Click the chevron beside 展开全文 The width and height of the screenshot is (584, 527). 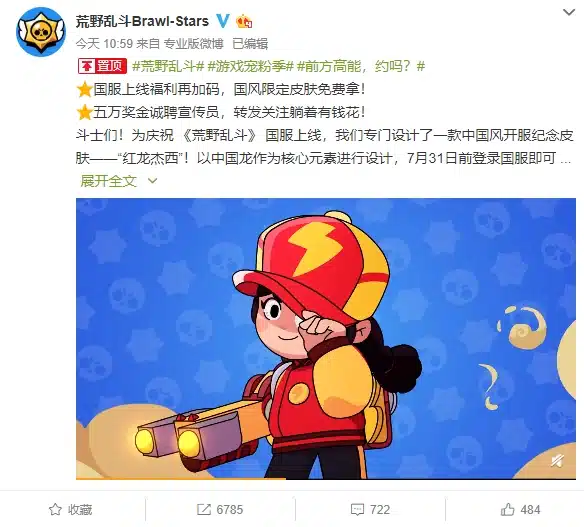153,181
